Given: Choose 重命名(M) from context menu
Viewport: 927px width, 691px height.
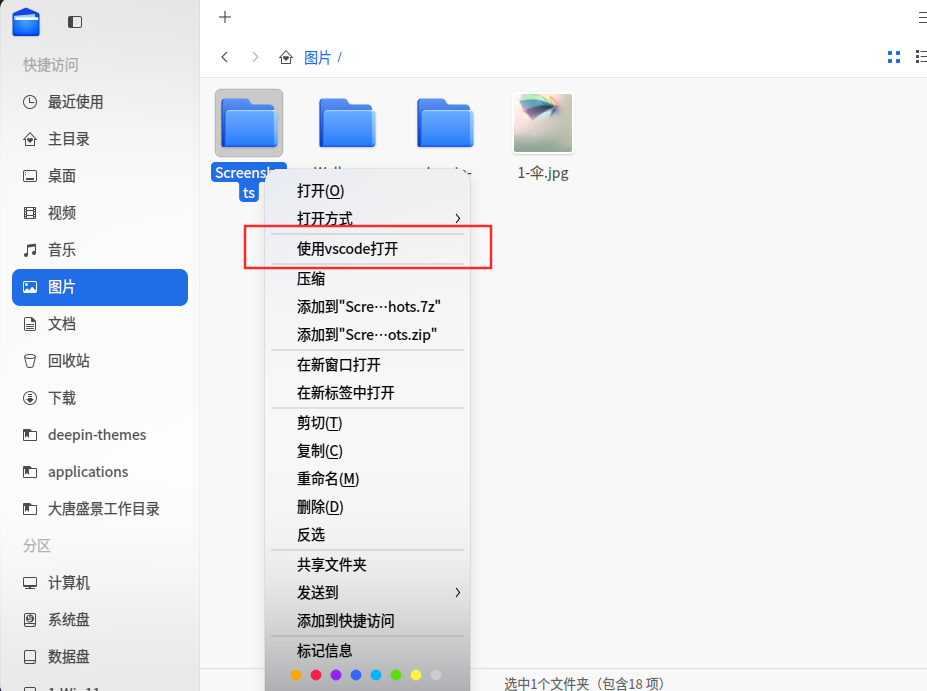Looking at the screenshot, I should pyautogui.click(x=367, y=479).
